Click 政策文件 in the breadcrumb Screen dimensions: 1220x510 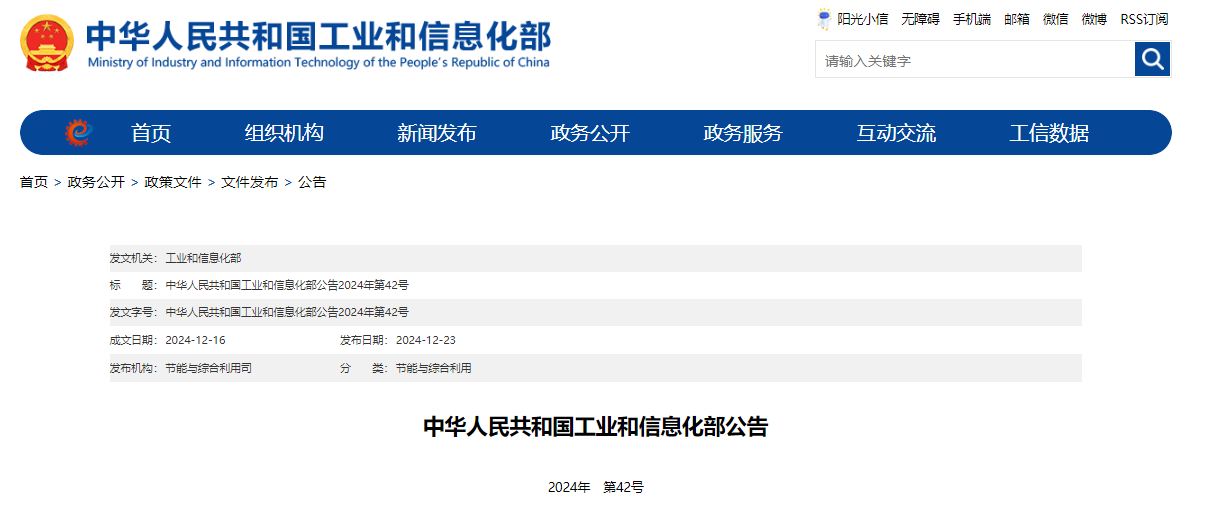coord(173,182)
